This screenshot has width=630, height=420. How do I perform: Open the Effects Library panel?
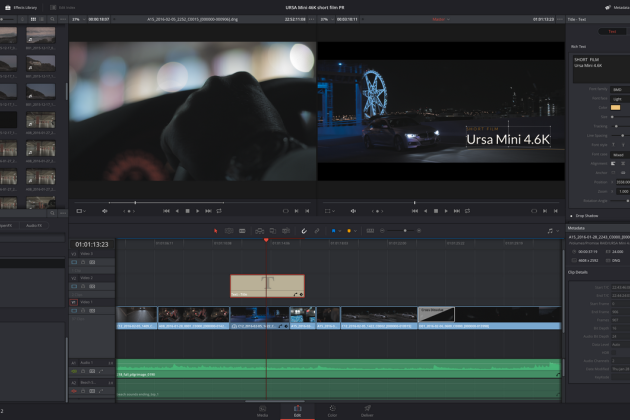(21, 8)
